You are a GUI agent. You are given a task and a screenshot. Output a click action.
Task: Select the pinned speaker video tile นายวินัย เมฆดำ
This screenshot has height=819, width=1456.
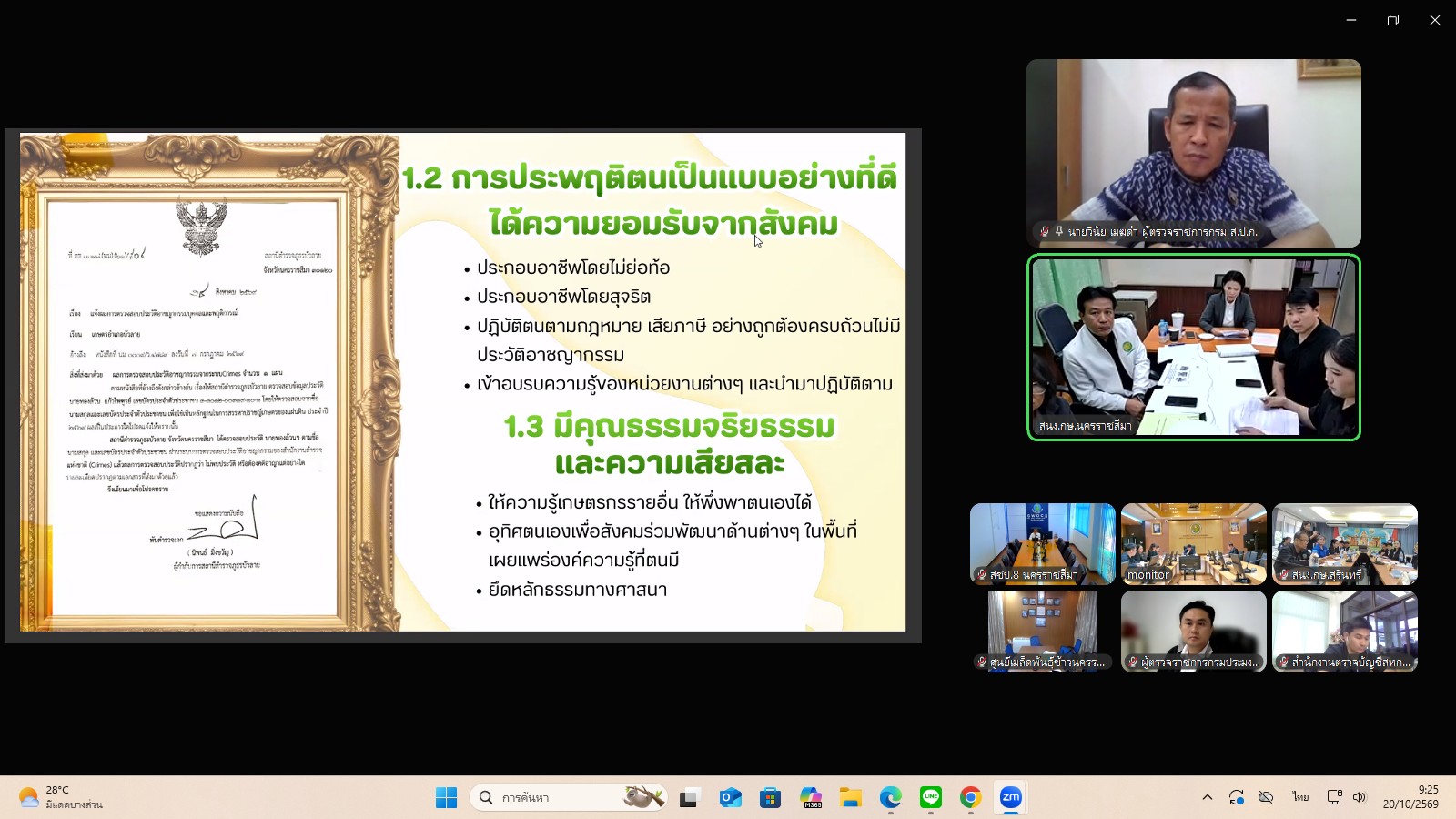click(1194, 153)
